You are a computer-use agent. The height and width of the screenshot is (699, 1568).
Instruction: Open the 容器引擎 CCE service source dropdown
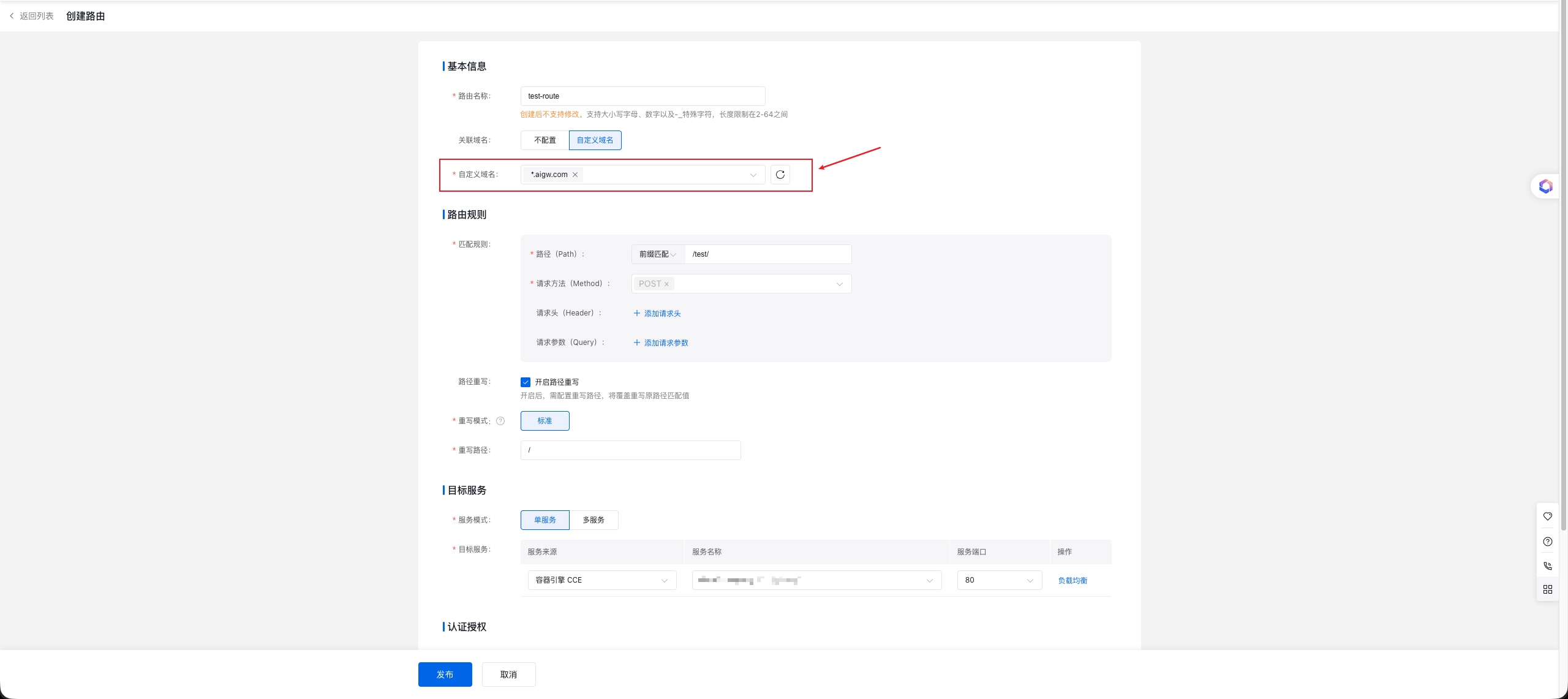pos(601,580)
